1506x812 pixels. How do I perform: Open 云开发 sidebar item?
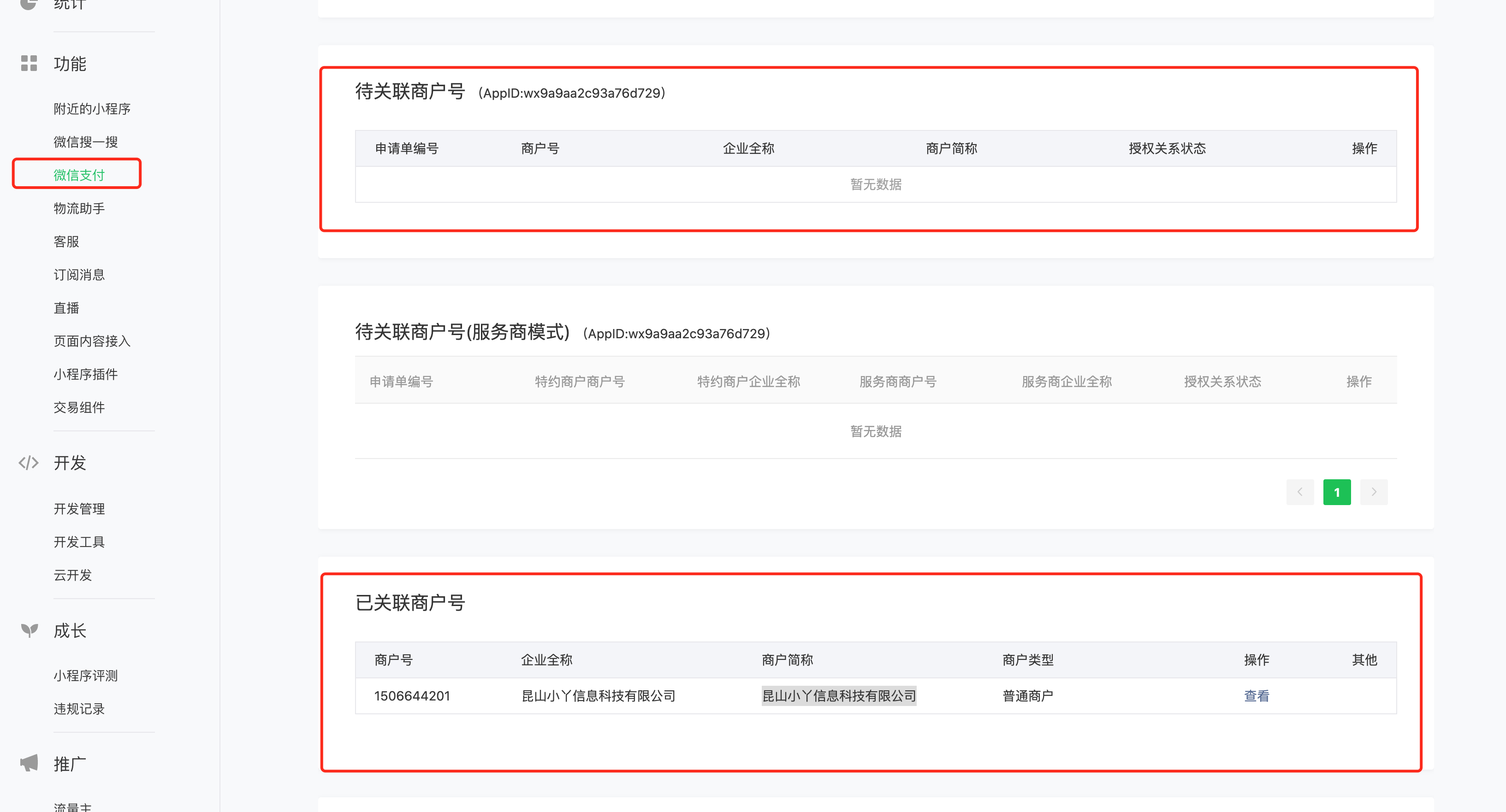(x=72, y=575)
